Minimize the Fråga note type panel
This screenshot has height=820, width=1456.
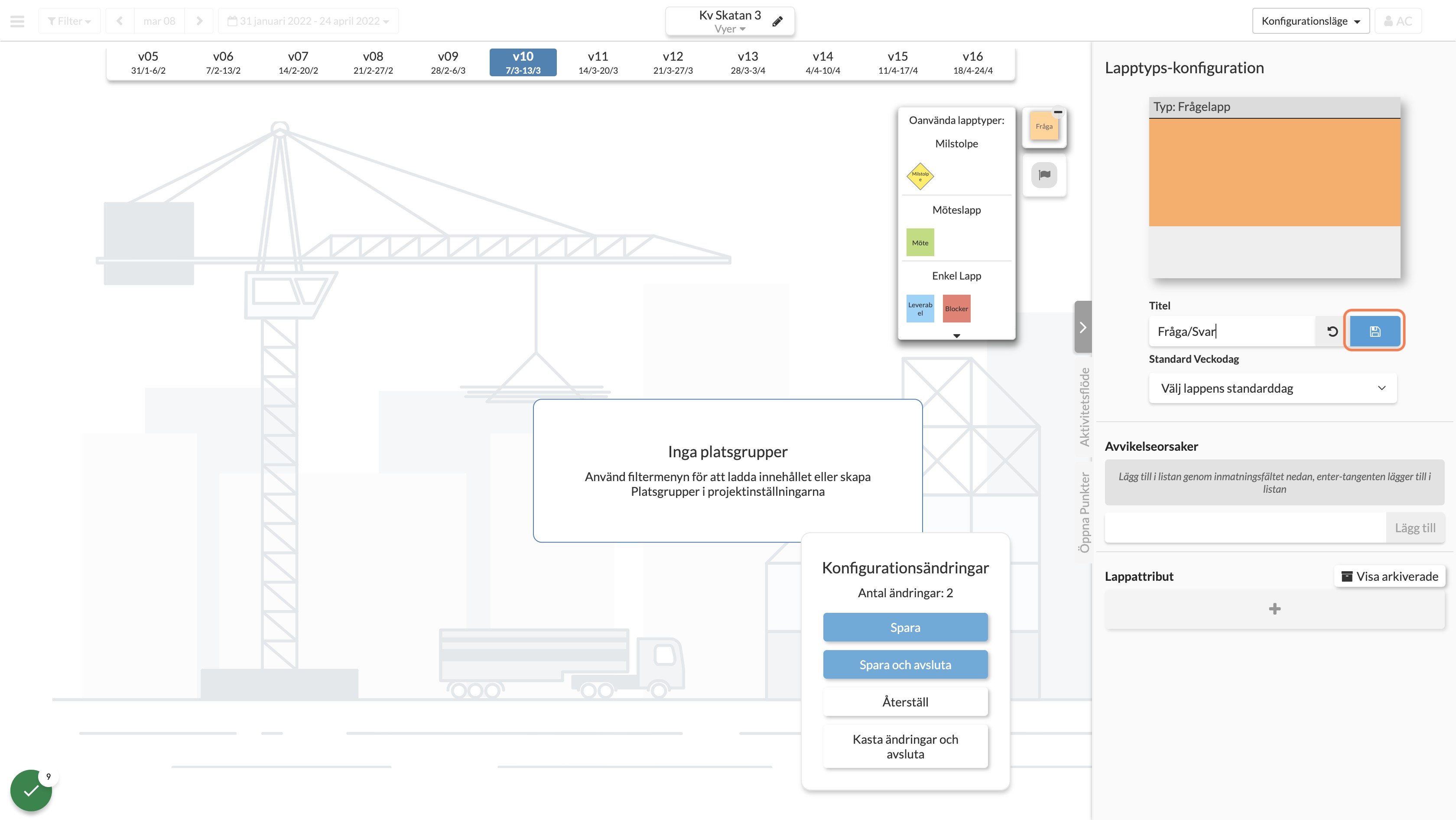coord(1058,112)
